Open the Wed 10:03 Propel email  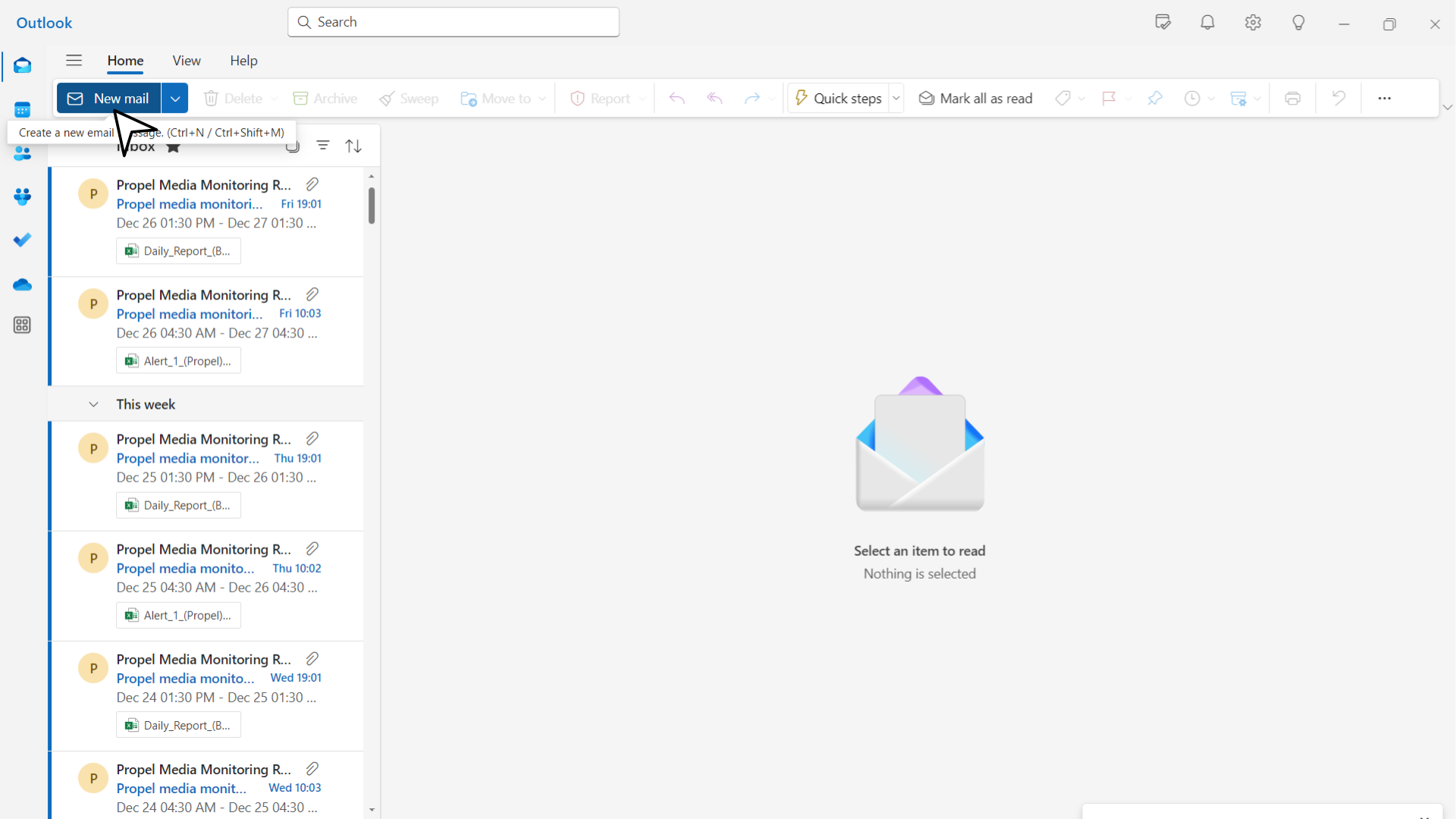(206, 786)
